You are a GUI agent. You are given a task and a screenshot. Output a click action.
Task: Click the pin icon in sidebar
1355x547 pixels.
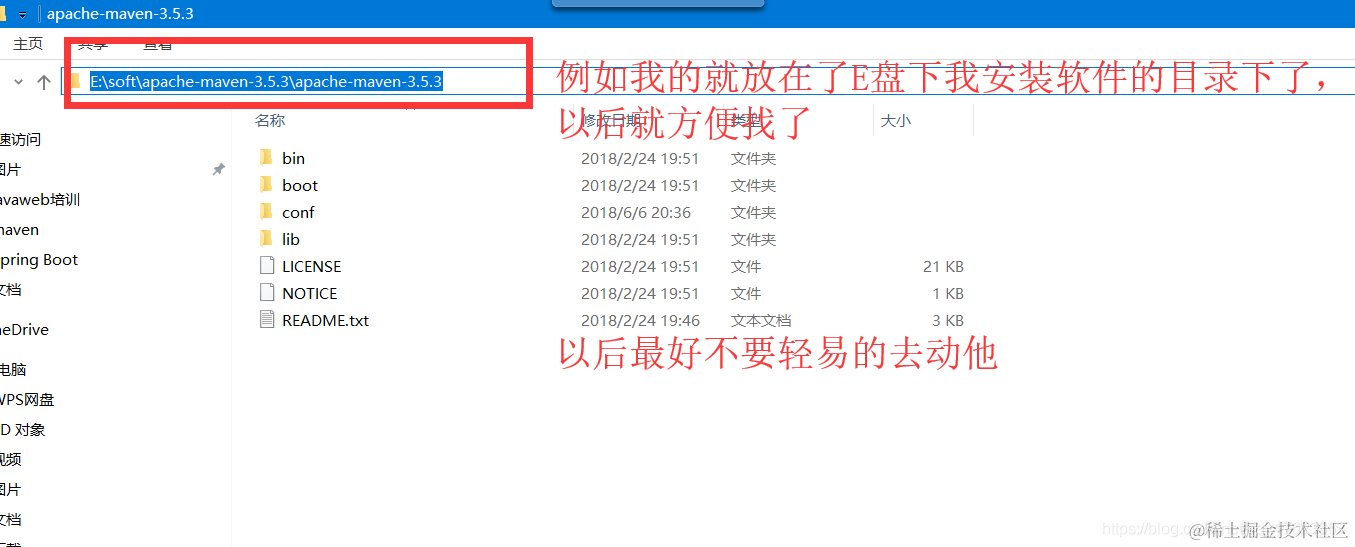click(218, 170)
